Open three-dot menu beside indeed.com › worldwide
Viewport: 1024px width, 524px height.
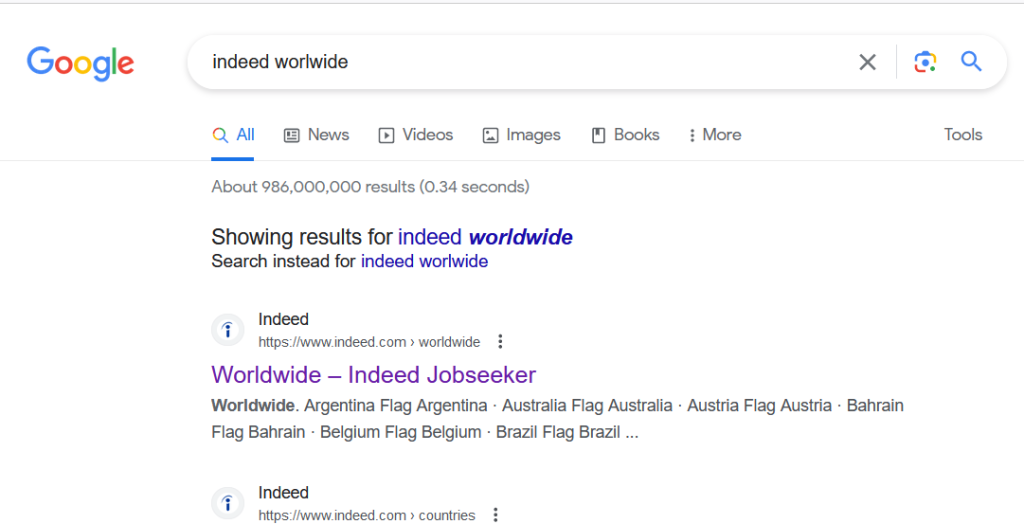pyautogui.click(x=500, y=342)
